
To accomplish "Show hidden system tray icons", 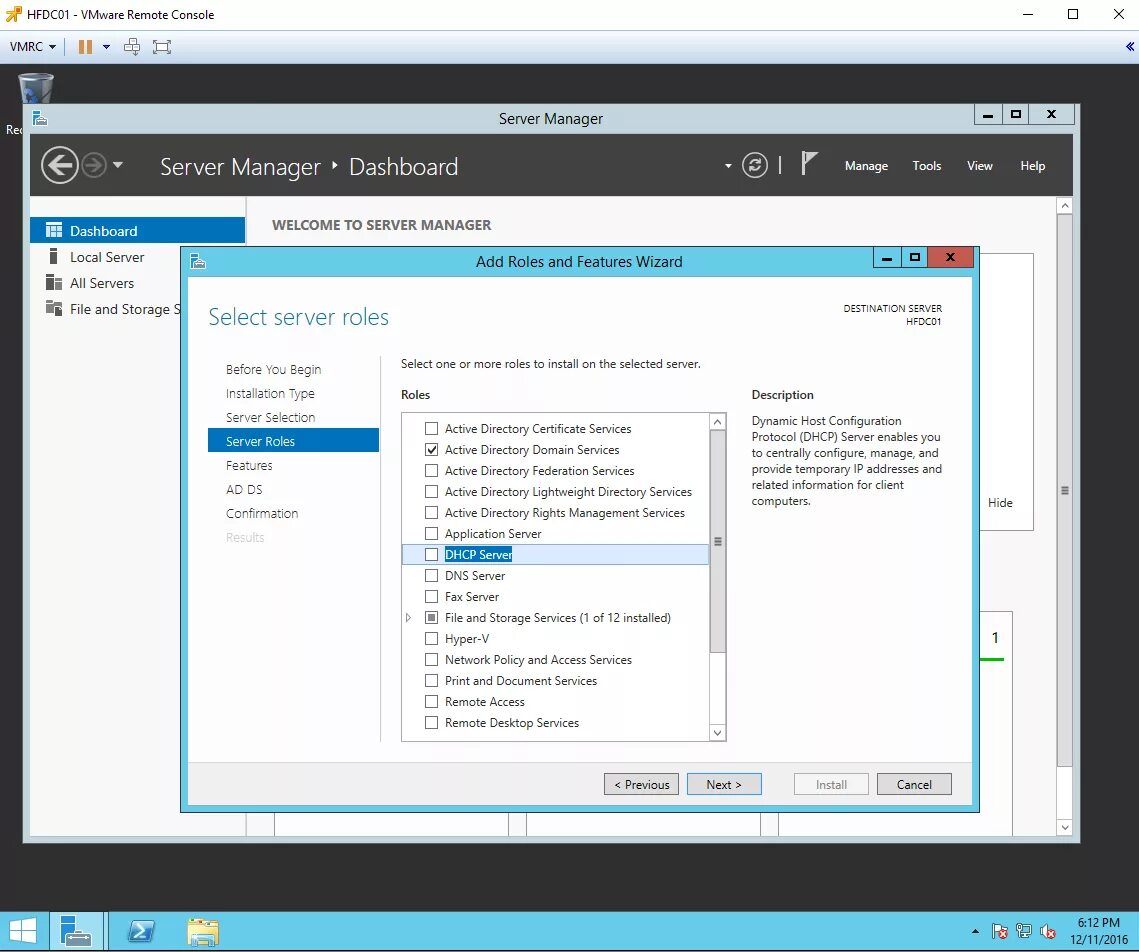I will pyautogui.click(x=975, y=931).
